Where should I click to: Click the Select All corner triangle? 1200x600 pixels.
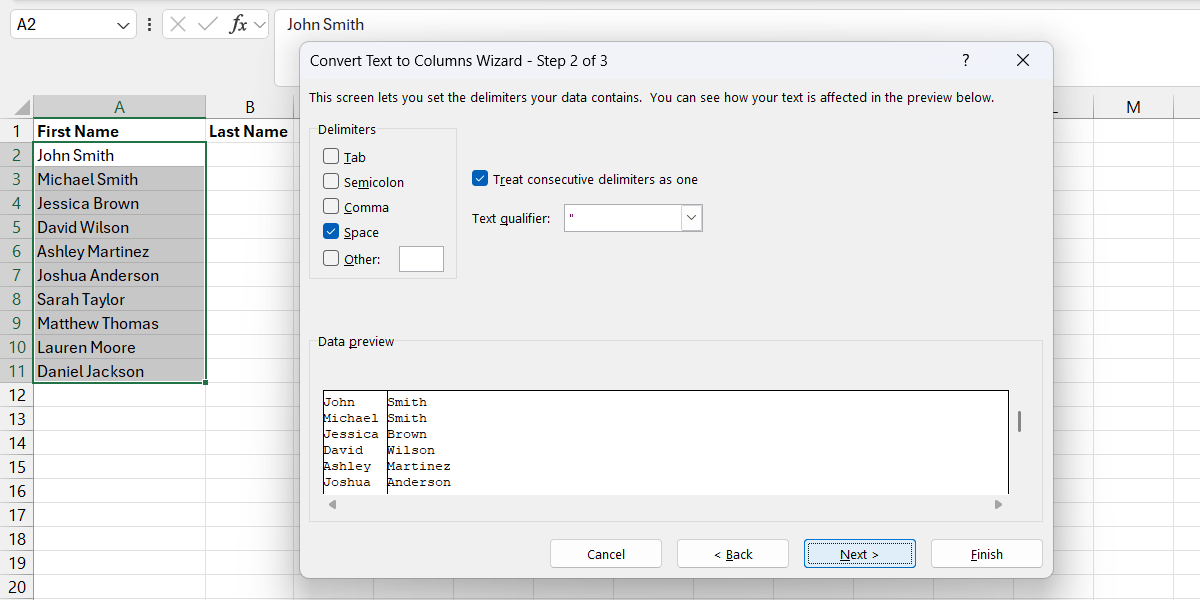tap(21, 107)
